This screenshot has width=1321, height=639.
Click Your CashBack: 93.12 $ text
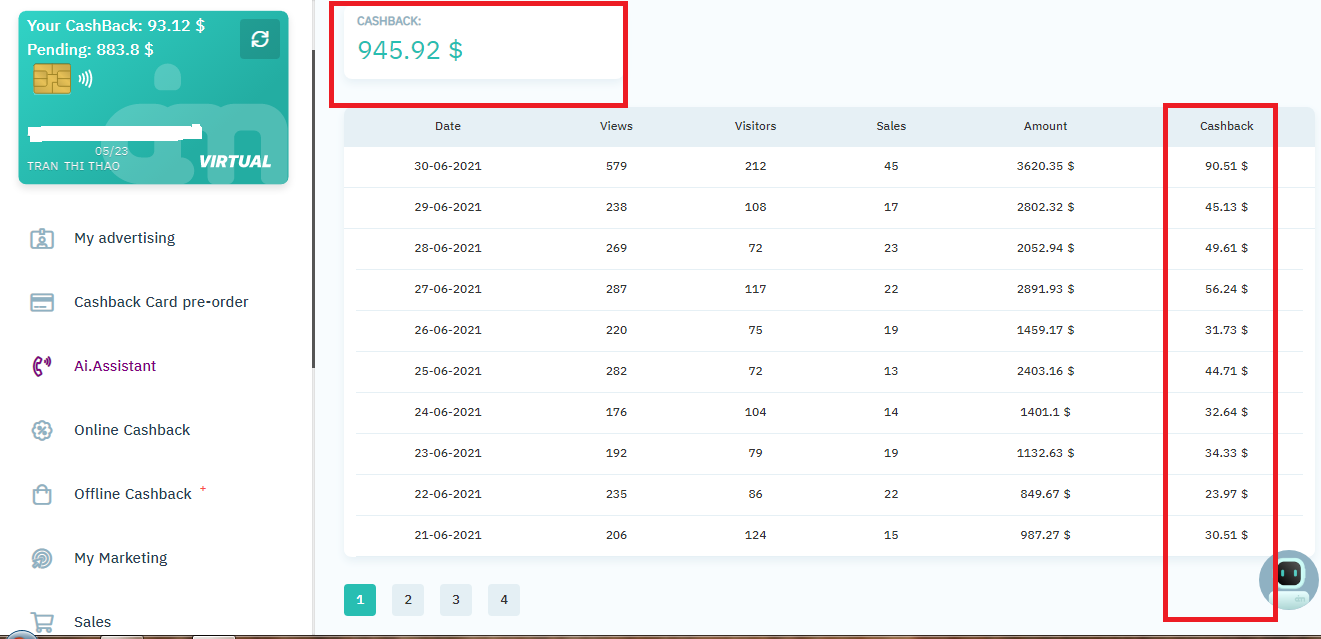tap(116, 26)
